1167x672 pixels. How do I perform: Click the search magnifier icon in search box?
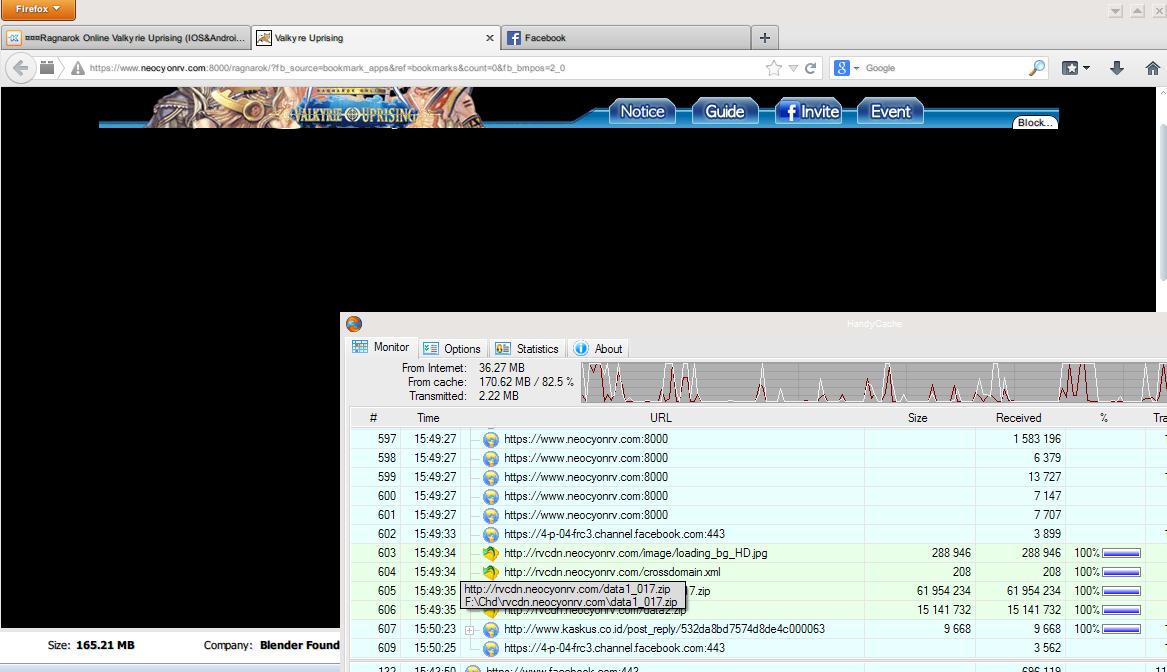[x=1037, y=68]
